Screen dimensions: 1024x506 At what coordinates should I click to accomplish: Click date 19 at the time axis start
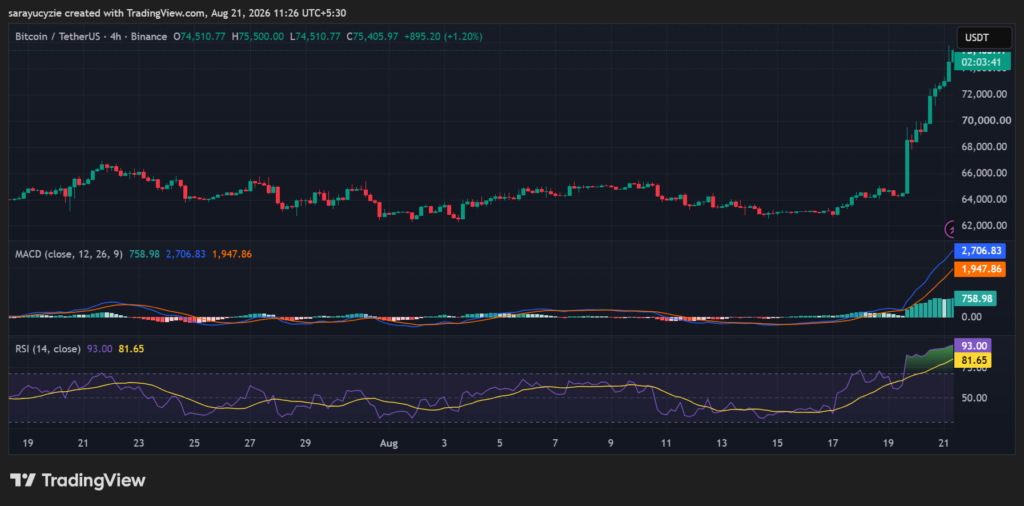[27, 443]
